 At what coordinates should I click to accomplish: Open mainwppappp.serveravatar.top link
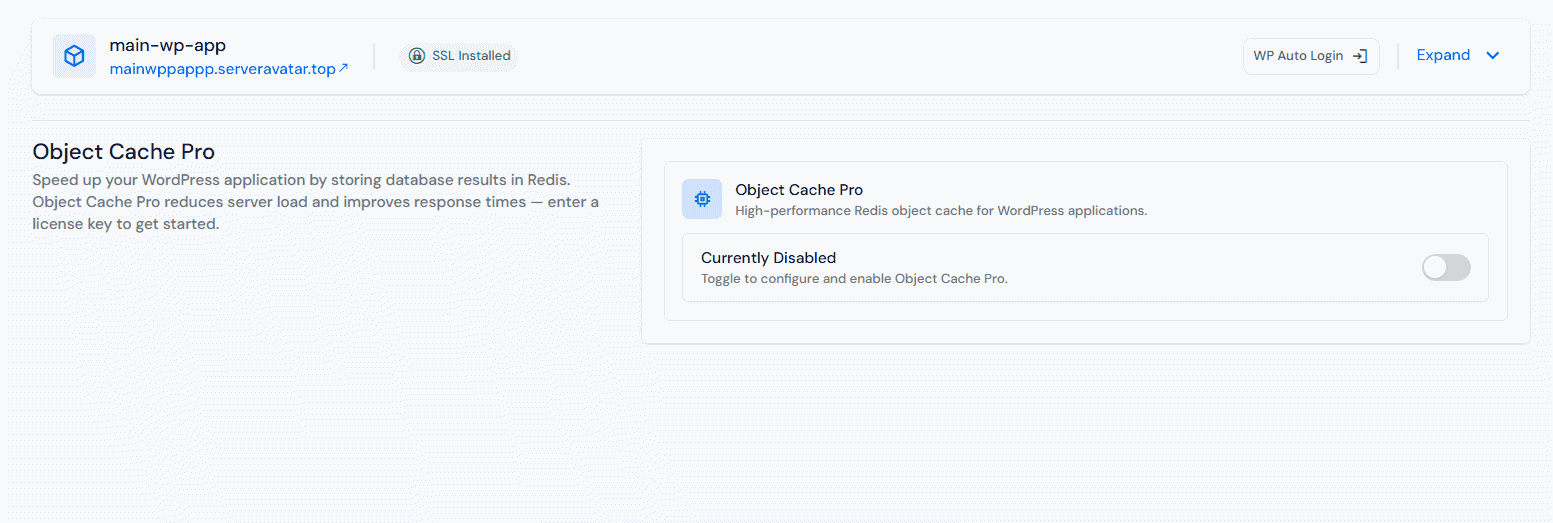(x=229, y=69)
